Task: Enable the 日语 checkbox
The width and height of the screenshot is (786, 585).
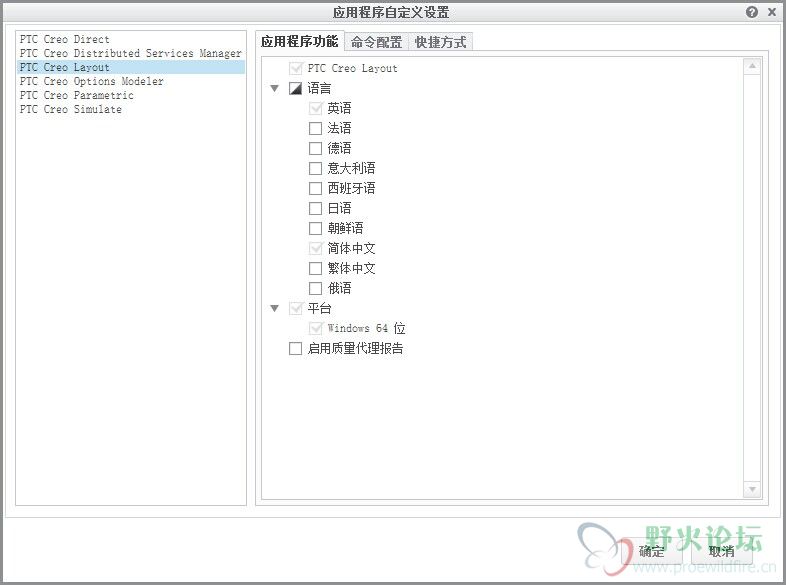Action: coord(315,208)
